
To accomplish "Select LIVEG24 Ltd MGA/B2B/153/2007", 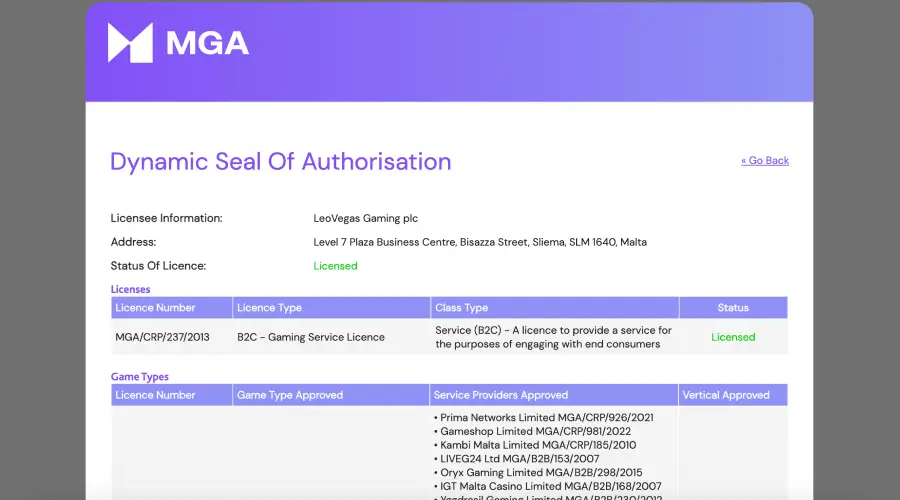I will (x=519, y=459).
